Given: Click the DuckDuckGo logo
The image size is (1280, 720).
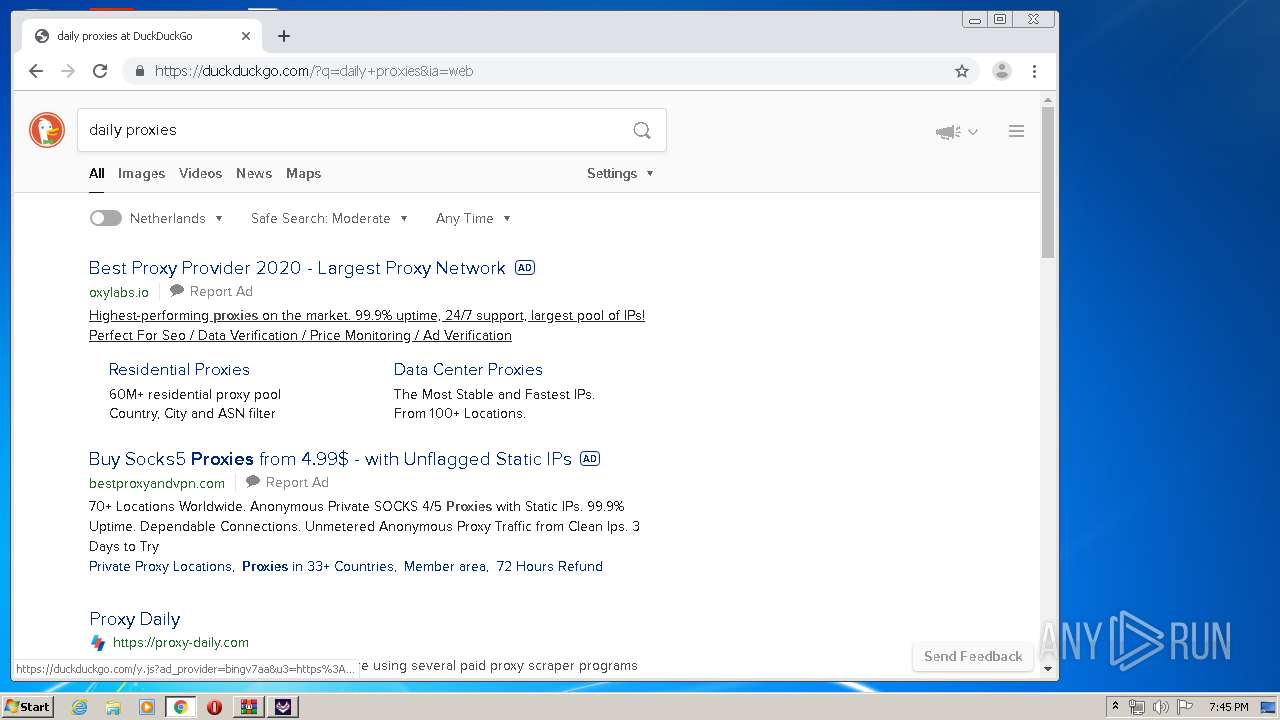Looking at the screenshot, I should tap(47, 130).
